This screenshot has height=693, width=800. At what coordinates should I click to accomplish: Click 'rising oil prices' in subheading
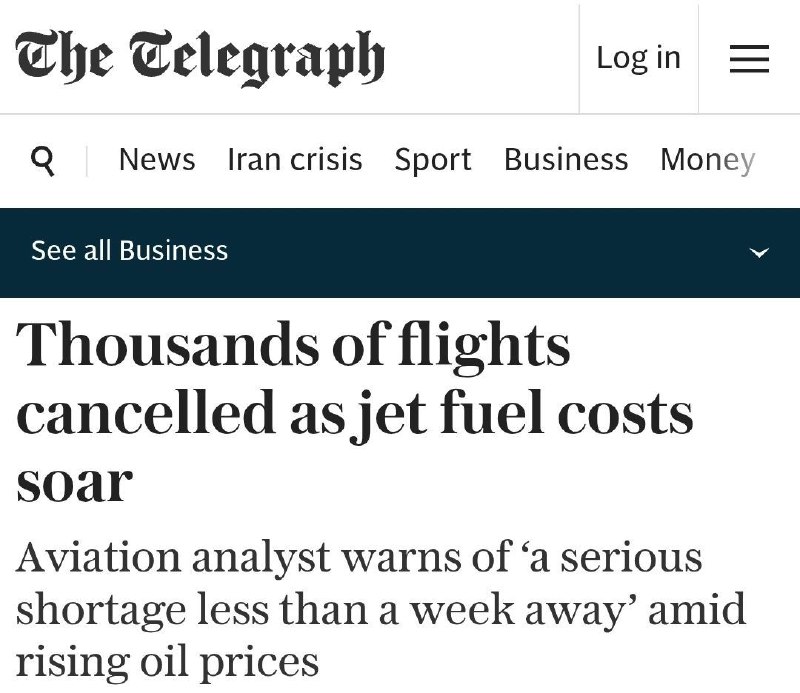168,660
